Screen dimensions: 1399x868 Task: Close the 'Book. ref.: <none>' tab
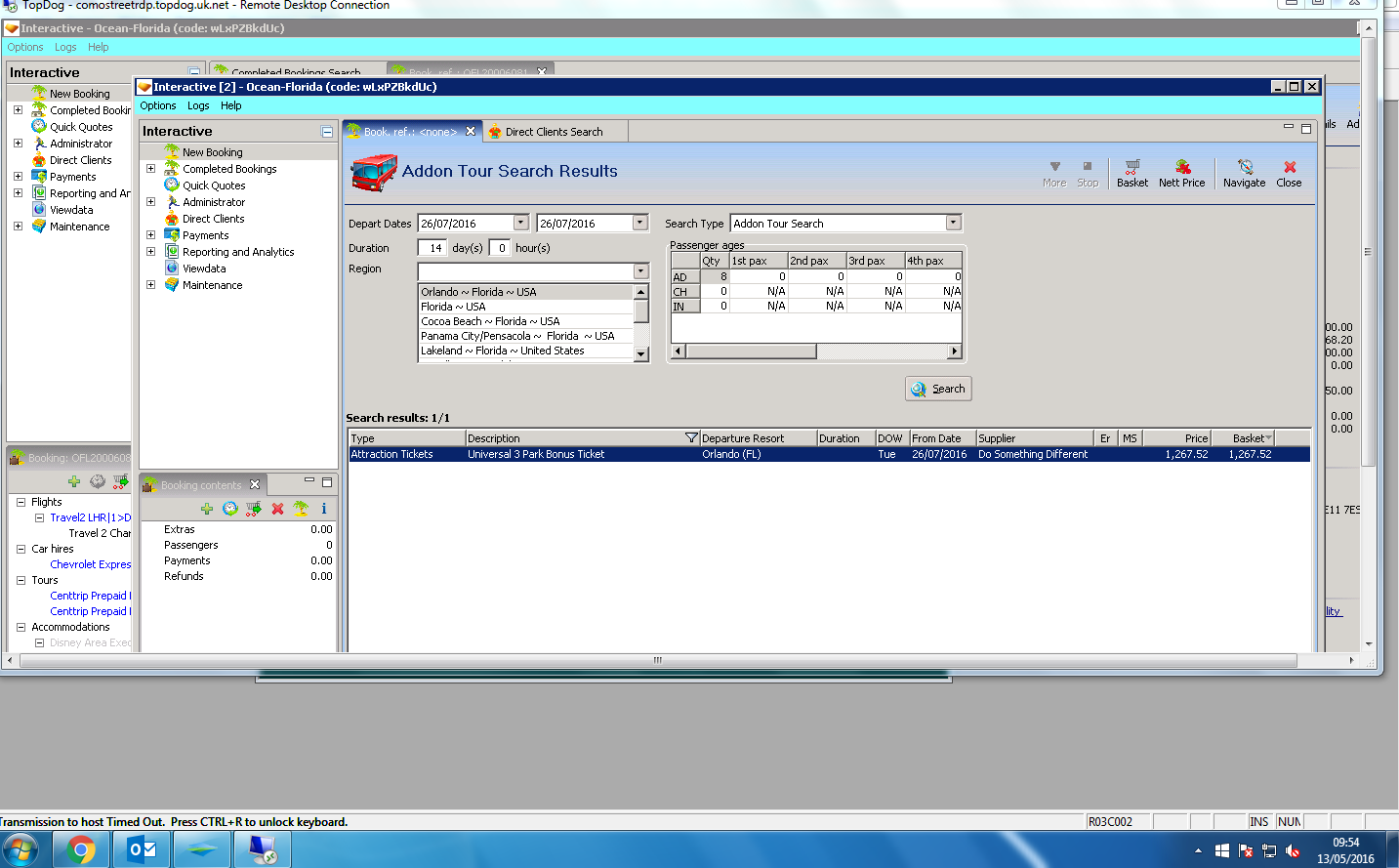471,132
